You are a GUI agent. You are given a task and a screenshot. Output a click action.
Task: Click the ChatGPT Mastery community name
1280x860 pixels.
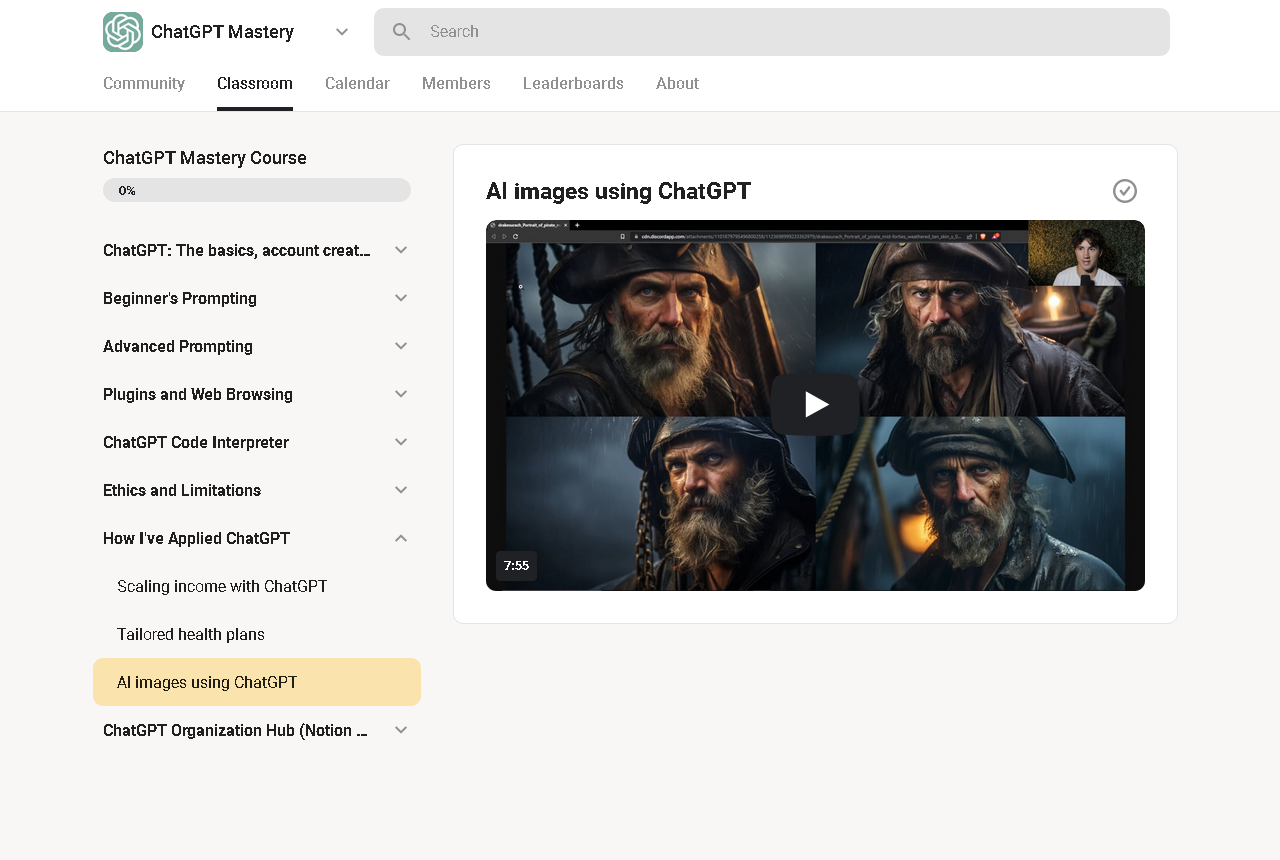pyautogui.click(x=222, y=32)
